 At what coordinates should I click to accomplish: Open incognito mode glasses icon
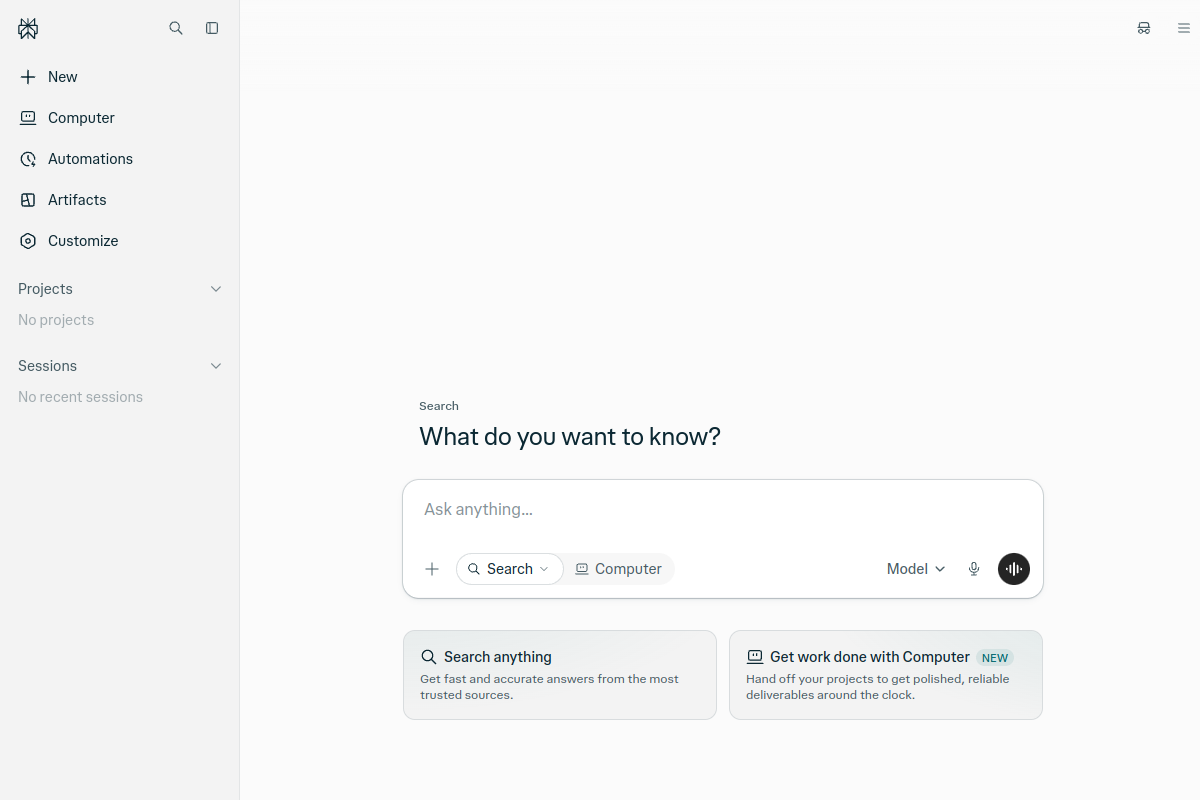[1144, 28]
